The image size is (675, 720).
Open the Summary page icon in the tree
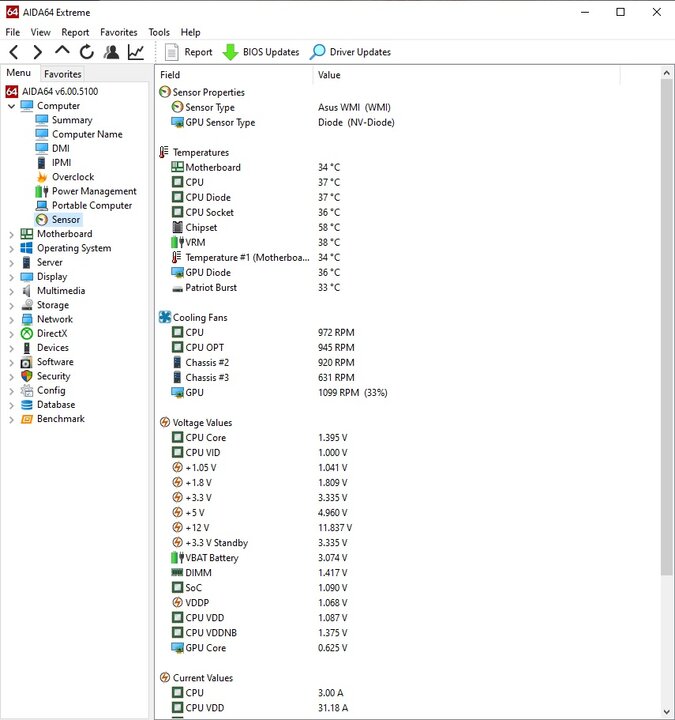coord(42,120)
